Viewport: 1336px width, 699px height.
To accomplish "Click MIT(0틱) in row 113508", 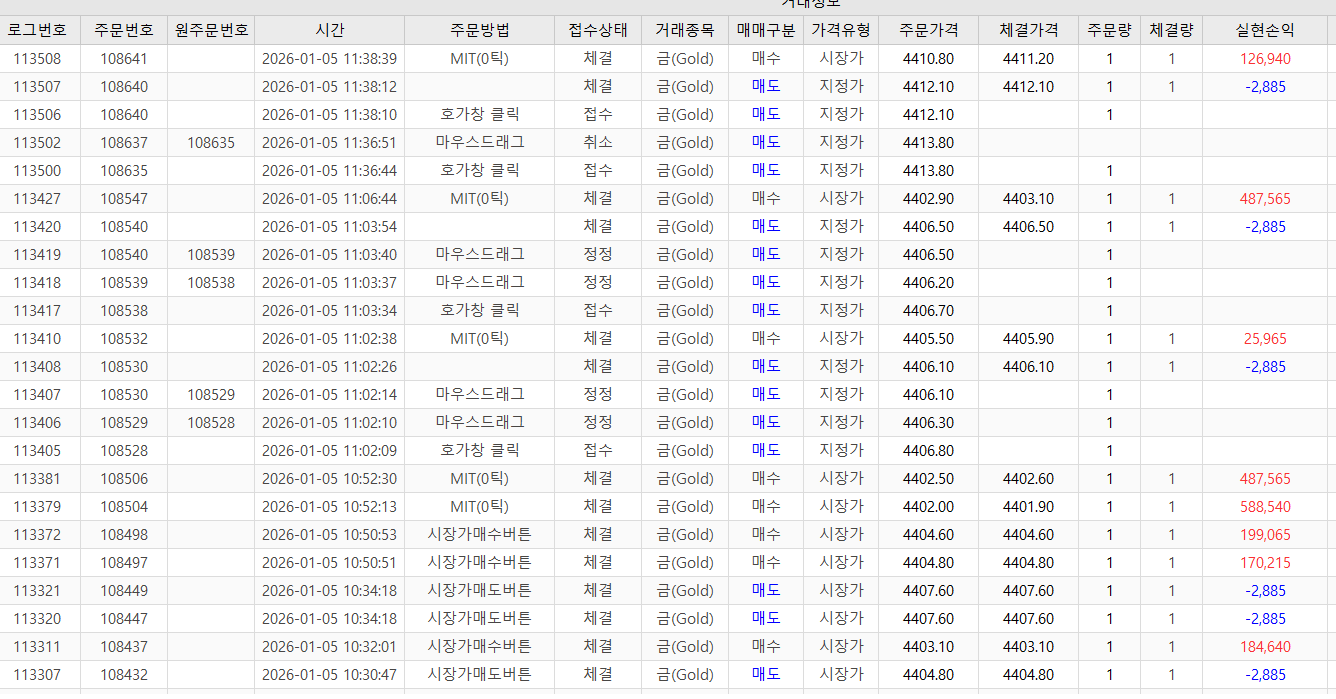I will (x=479, y=59).
